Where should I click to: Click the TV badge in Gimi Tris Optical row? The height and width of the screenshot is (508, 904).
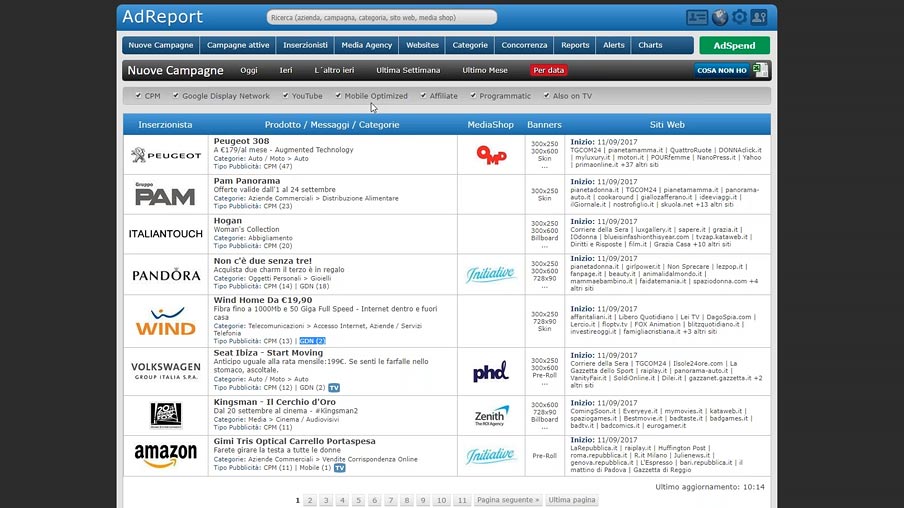(x=340, y=468)
